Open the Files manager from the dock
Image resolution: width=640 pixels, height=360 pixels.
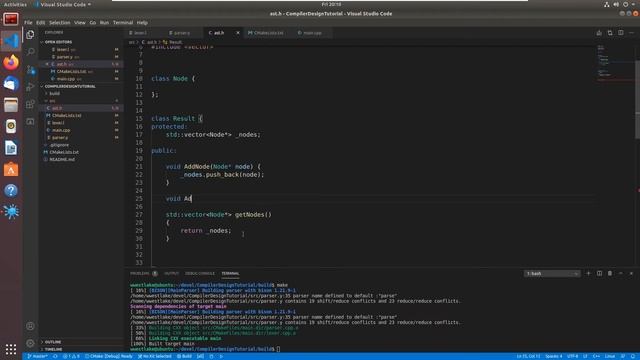(11, 105)
